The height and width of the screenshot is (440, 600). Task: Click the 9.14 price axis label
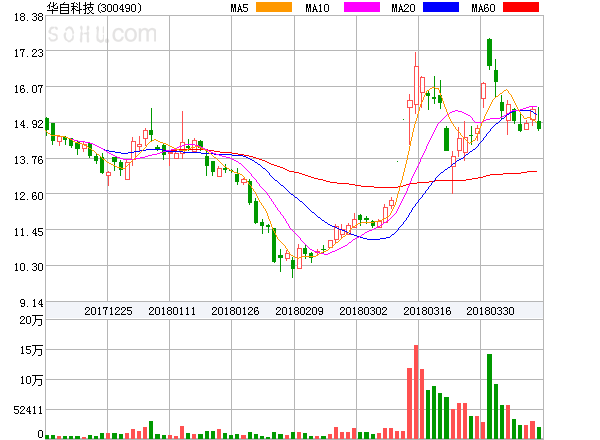[31, 303]
